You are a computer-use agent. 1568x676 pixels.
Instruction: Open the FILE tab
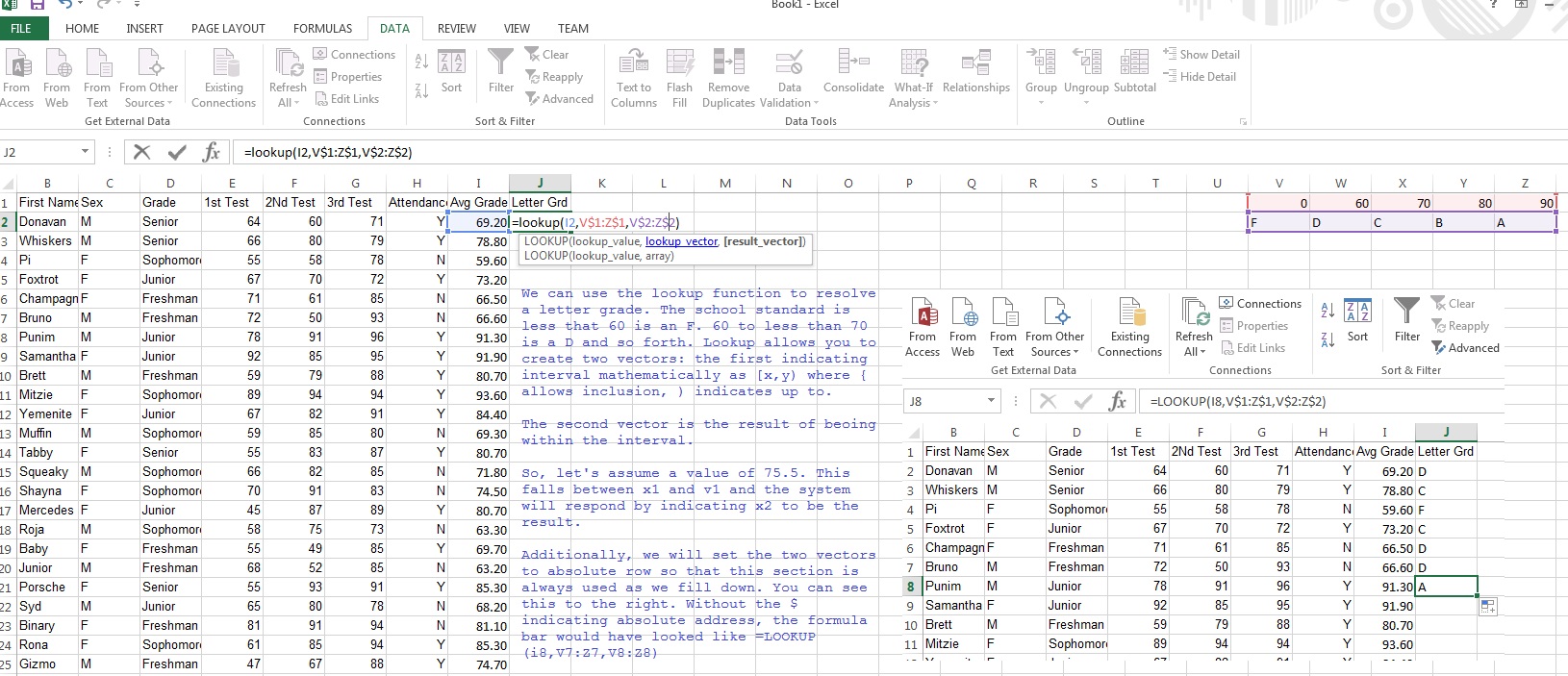[21, 29]
